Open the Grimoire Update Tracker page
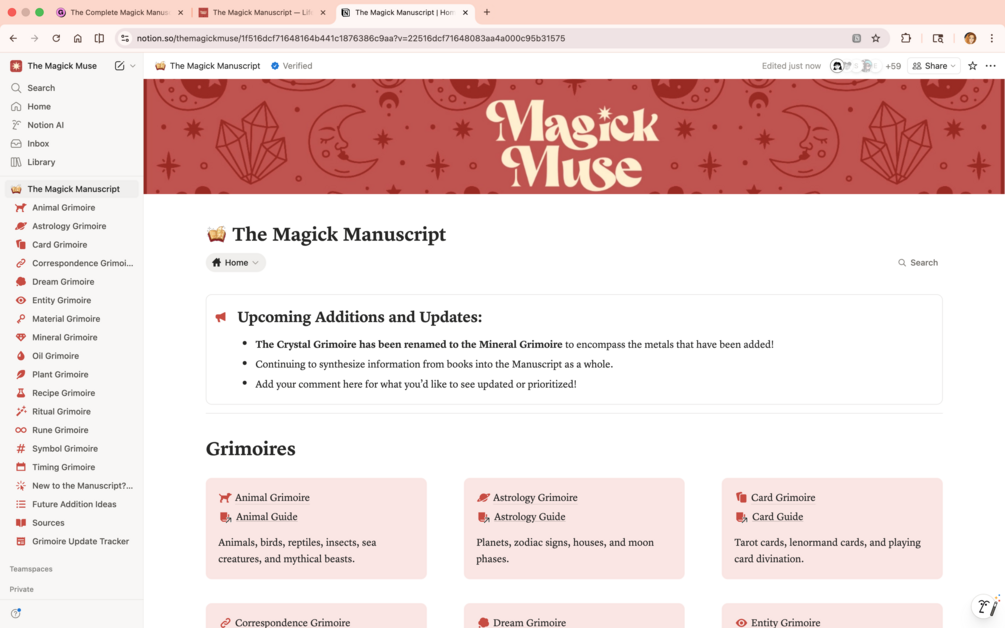The image size is (1005, 628). pyautogui.click(x=80, y=541)
